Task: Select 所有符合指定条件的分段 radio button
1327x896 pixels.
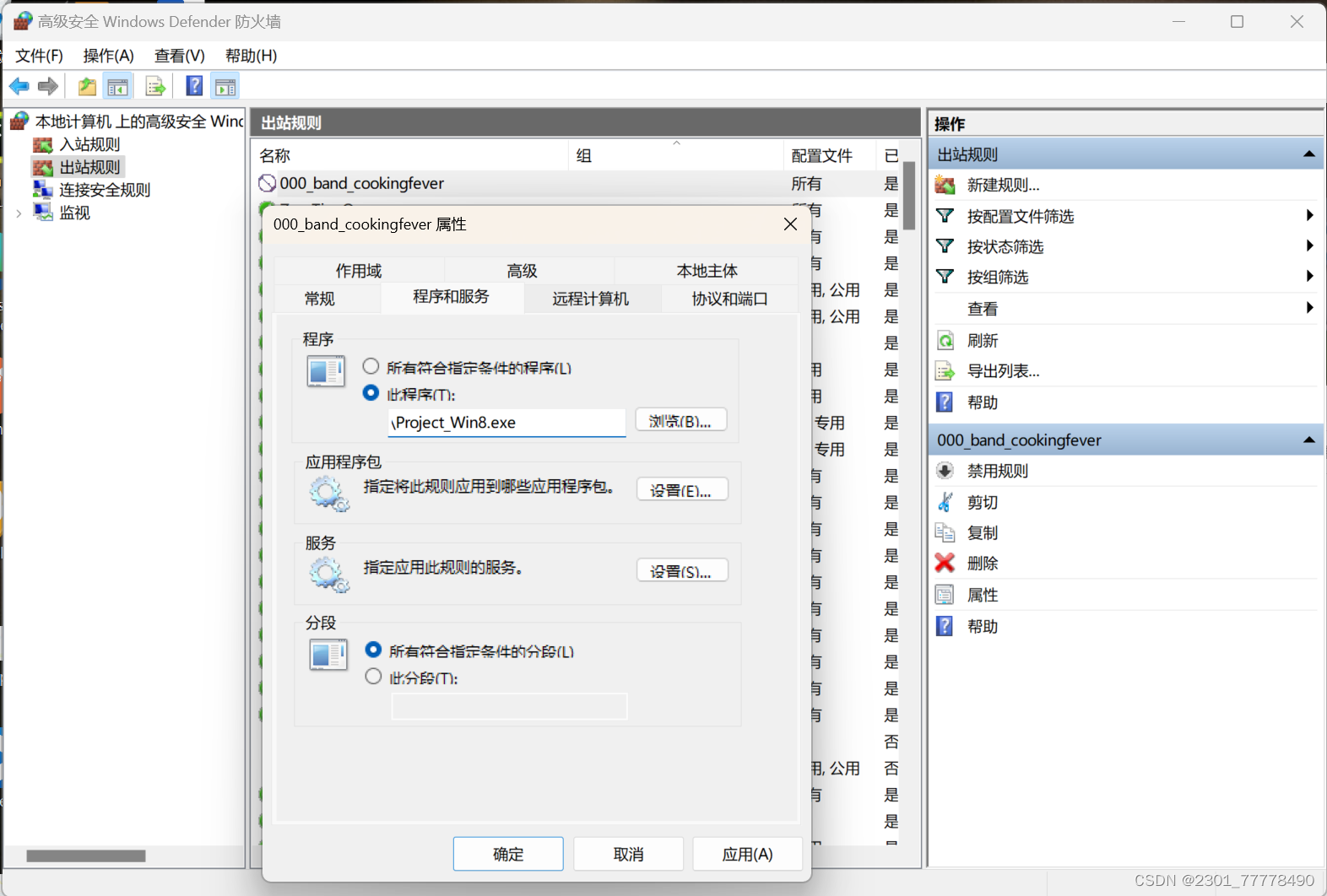Action: (373, 650)
